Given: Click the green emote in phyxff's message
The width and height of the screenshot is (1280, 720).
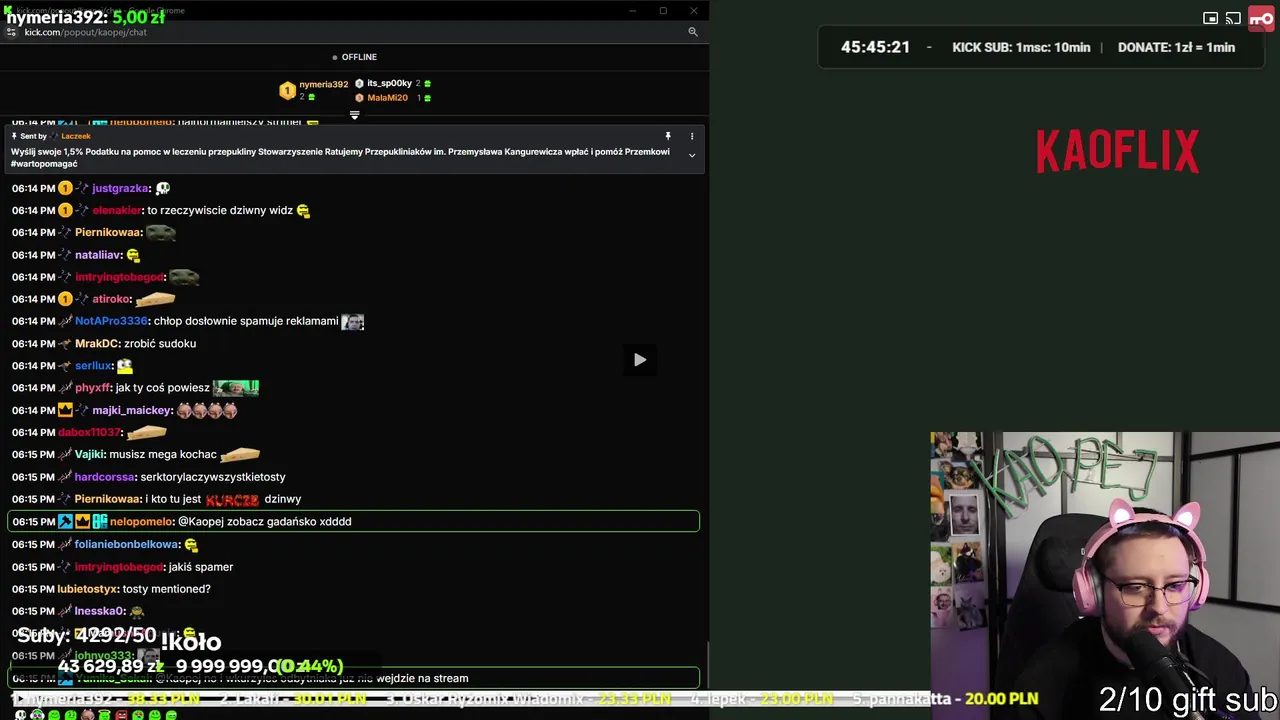Looking at the screenshot, I should (x=236, y=387).
